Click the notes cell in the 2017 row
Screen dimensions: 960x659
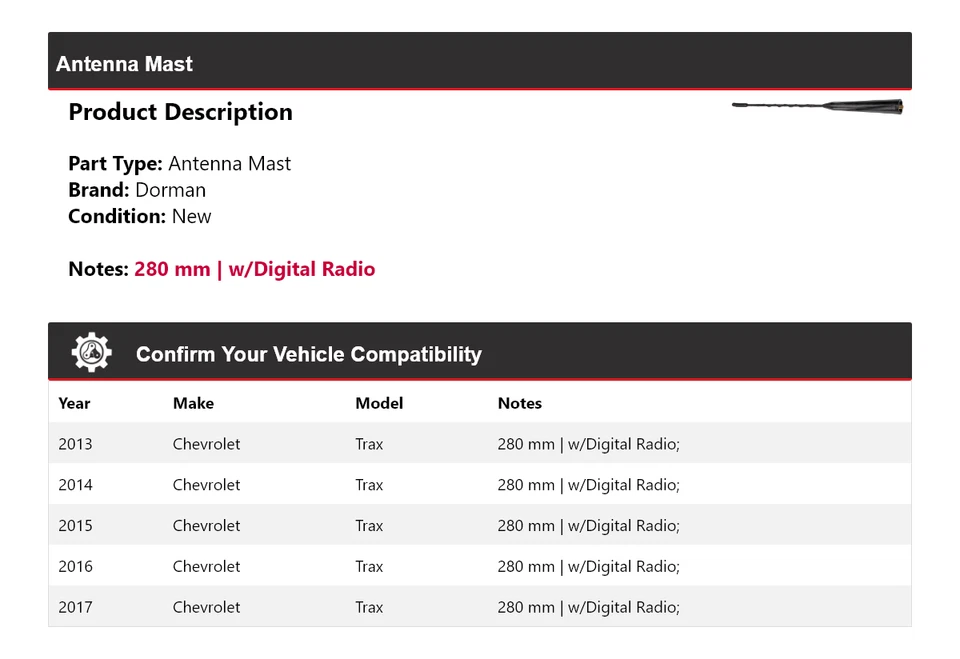[x=588, y=608]
